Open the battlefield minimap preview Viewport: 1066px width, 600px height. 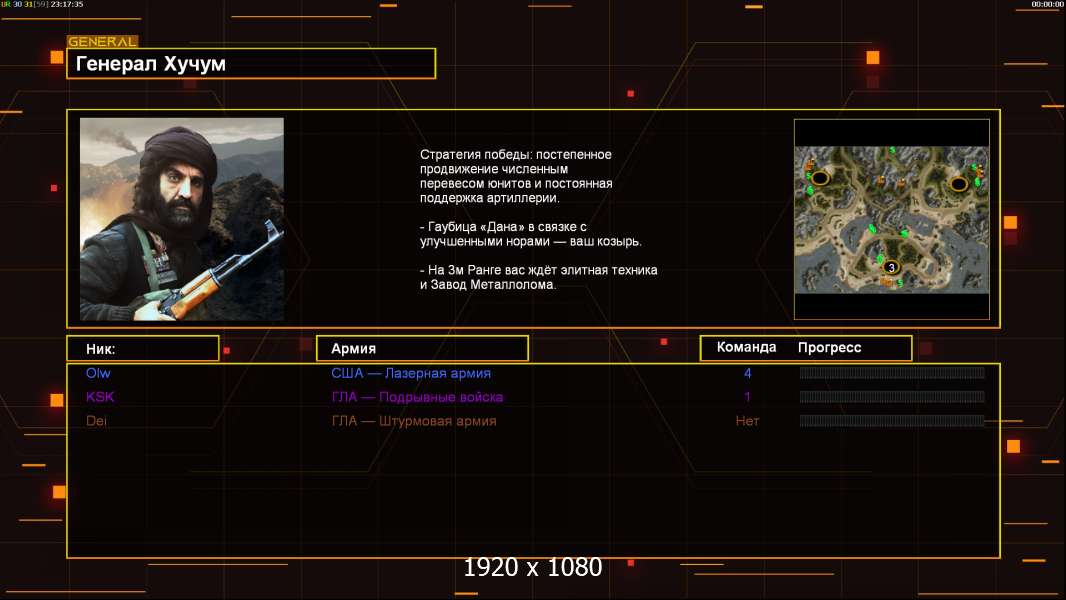point(892,219)
